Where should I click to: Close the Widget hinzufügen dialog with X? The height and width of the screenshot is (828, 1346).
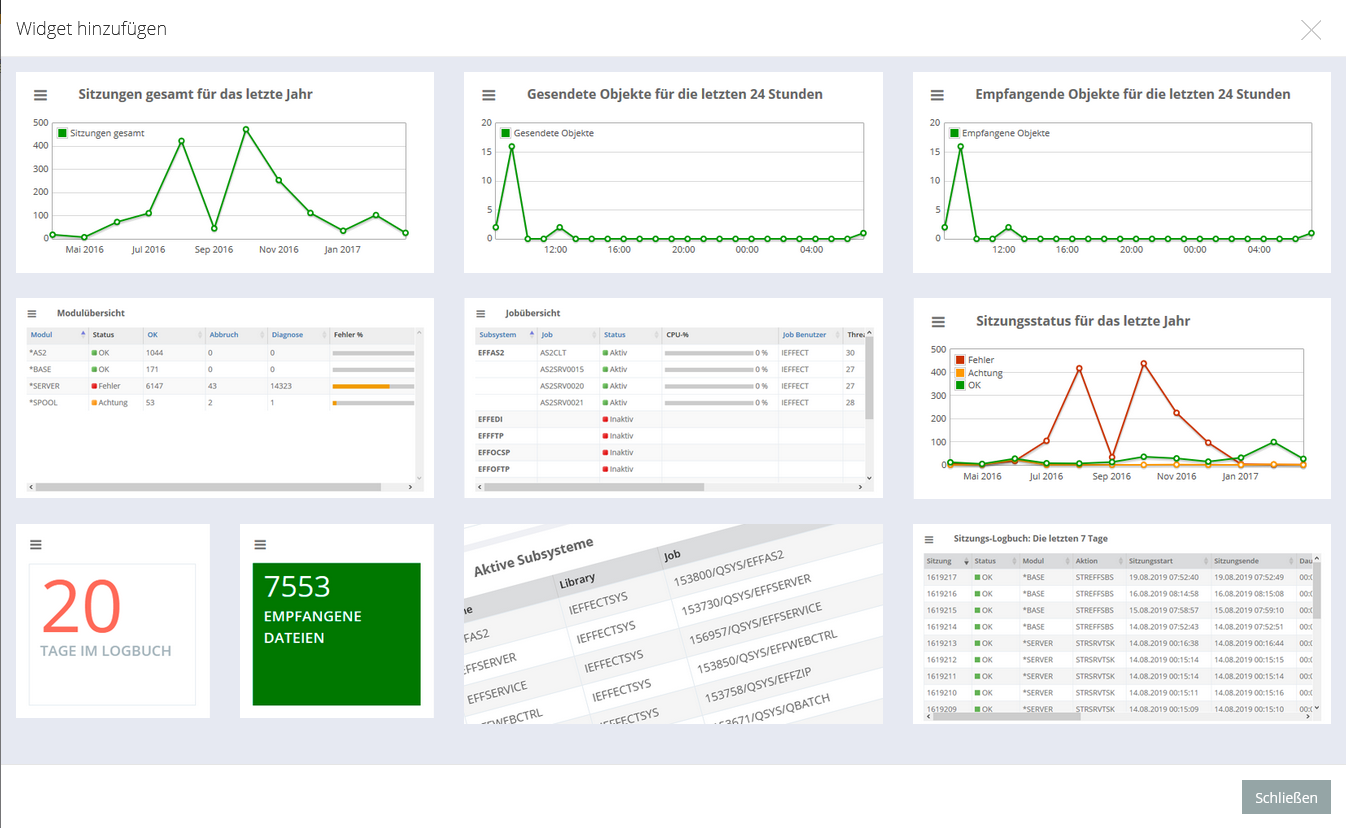pyautogui.click(x=1310, y=30)
